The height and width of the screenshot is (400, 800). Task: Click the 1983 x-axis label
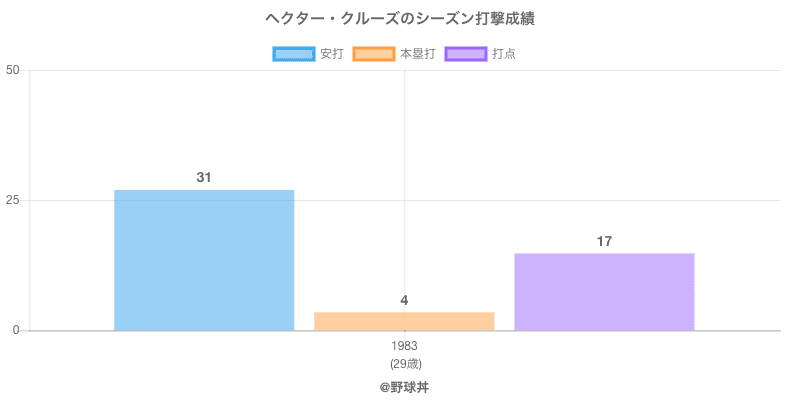point(404,346)
